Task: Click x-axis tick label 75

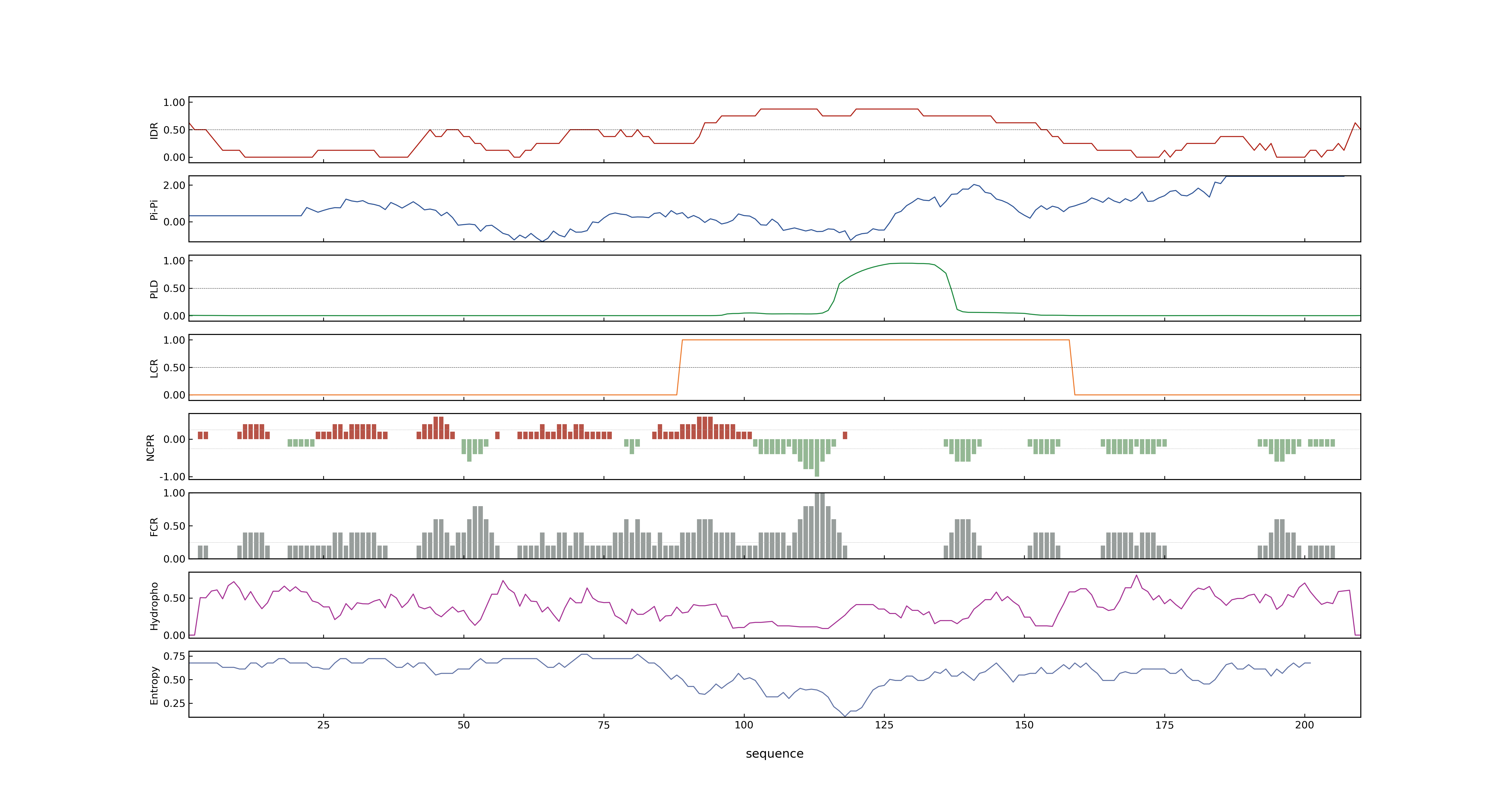Action: (604, 725)
